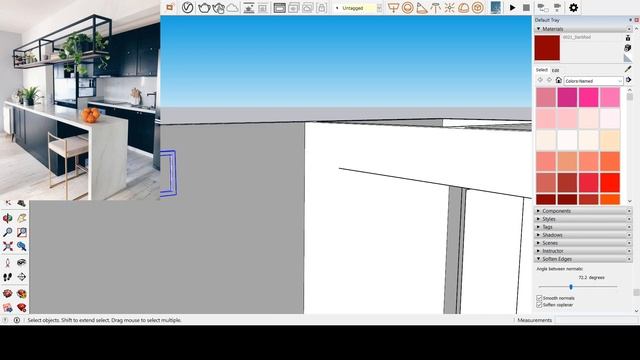Open the V-Ray Asset Editor
This screenshot has width=640, height=360.
click(187, 7)
